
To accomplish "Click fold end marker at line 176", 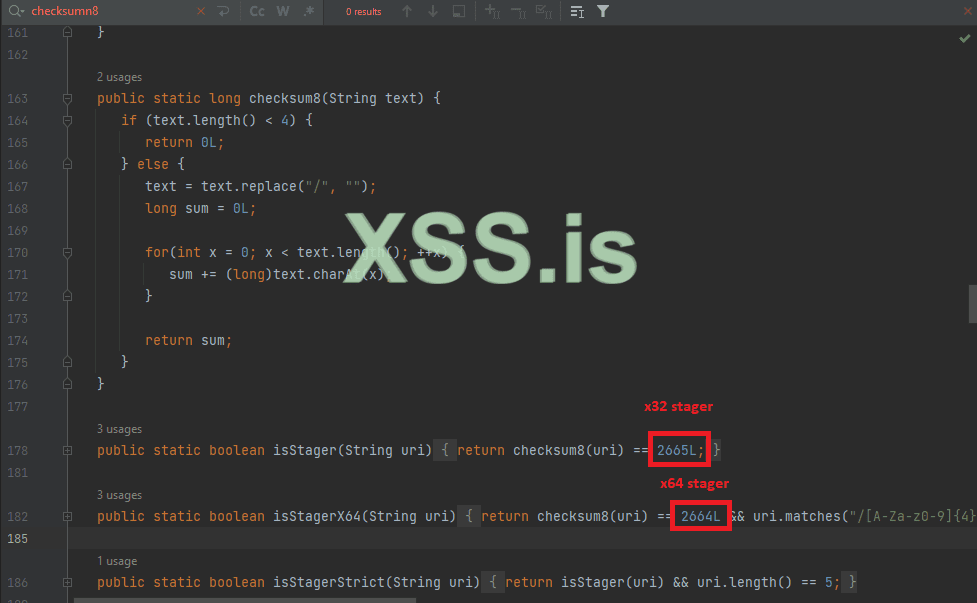I will 67,384.
